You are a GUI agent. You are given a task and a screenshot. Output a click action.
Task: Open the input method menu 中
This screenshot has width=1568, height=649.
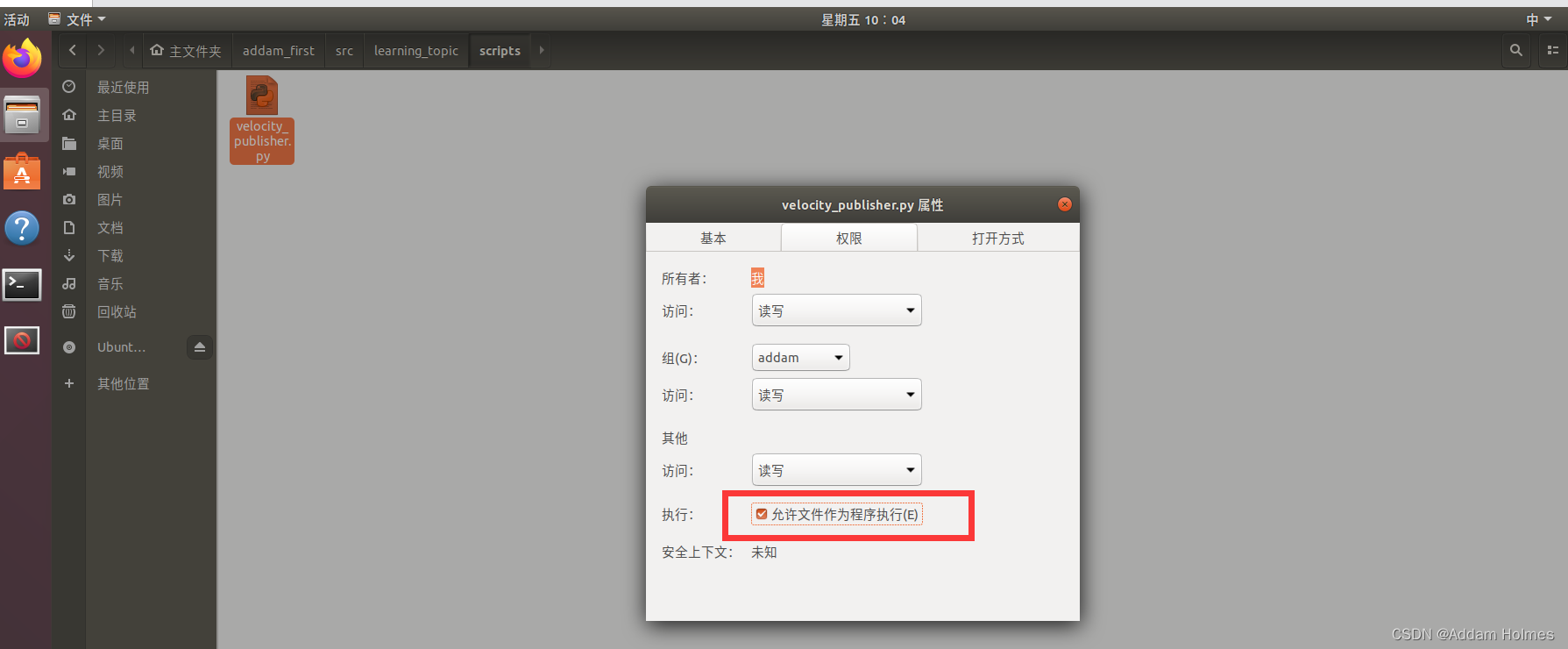pyautogui.click(x=1538, y=19)
